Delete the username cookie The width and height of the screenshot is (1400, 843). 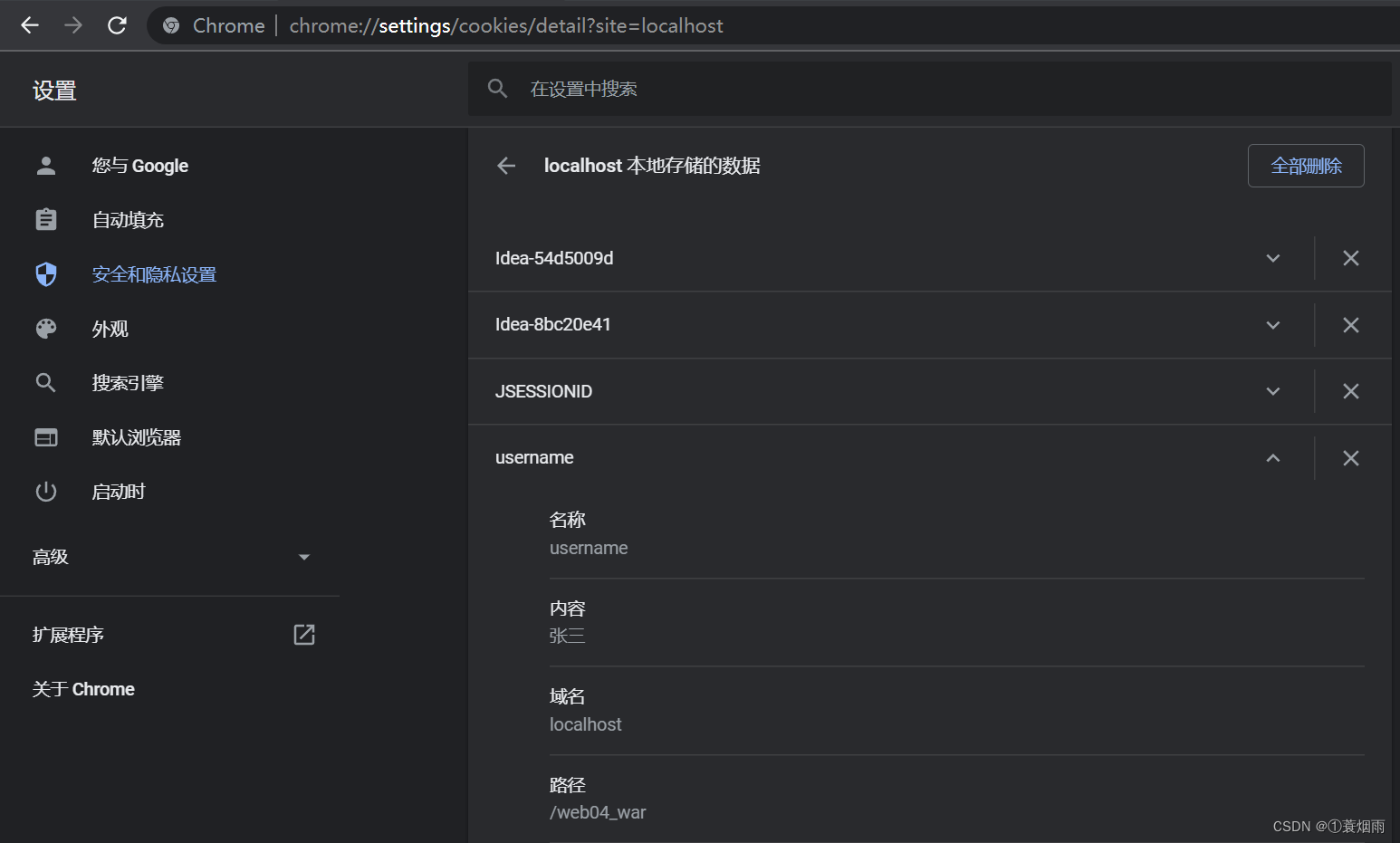1351,458
